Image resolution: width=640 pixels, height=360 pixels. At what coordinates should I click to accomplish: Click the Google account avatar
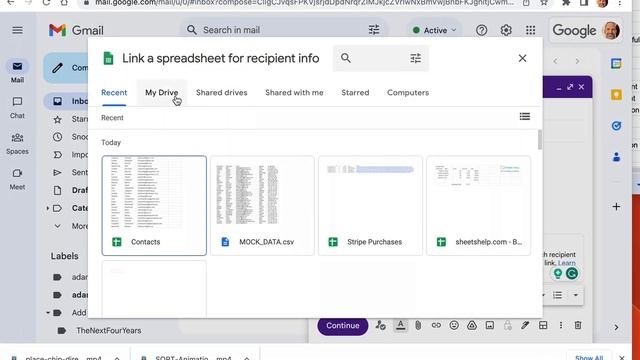click(611, 30)
